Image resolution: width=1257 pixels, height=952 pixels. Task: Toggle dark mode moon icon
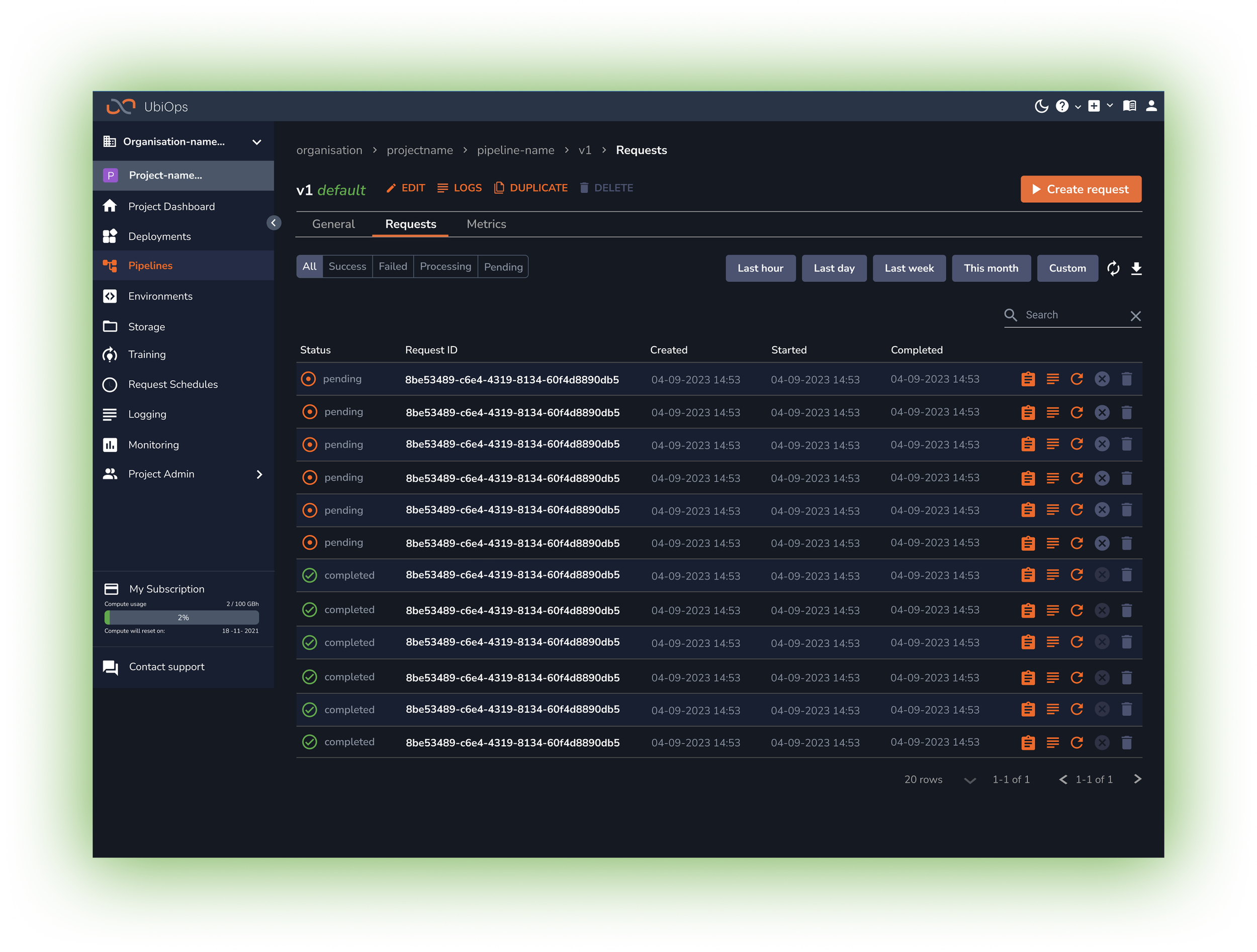tap(1041, 106)
